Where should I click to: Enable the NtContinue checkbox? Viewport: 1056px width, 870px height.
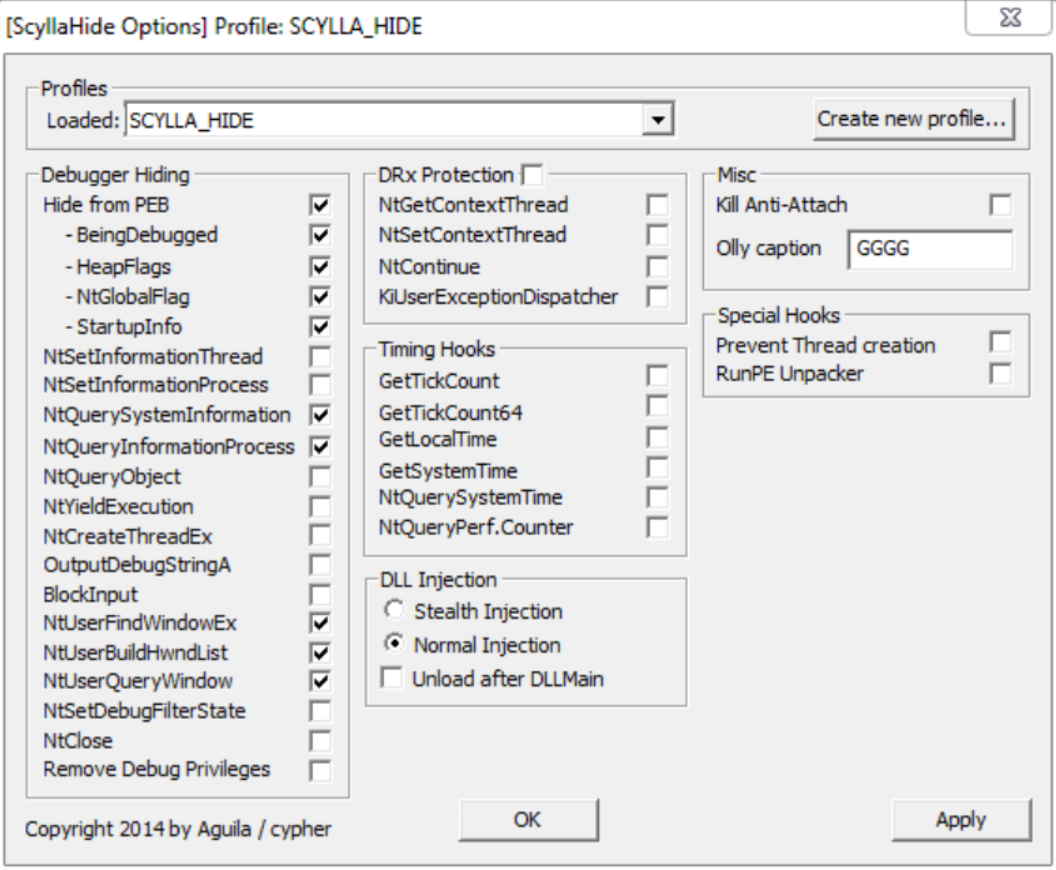pos(657,267)
